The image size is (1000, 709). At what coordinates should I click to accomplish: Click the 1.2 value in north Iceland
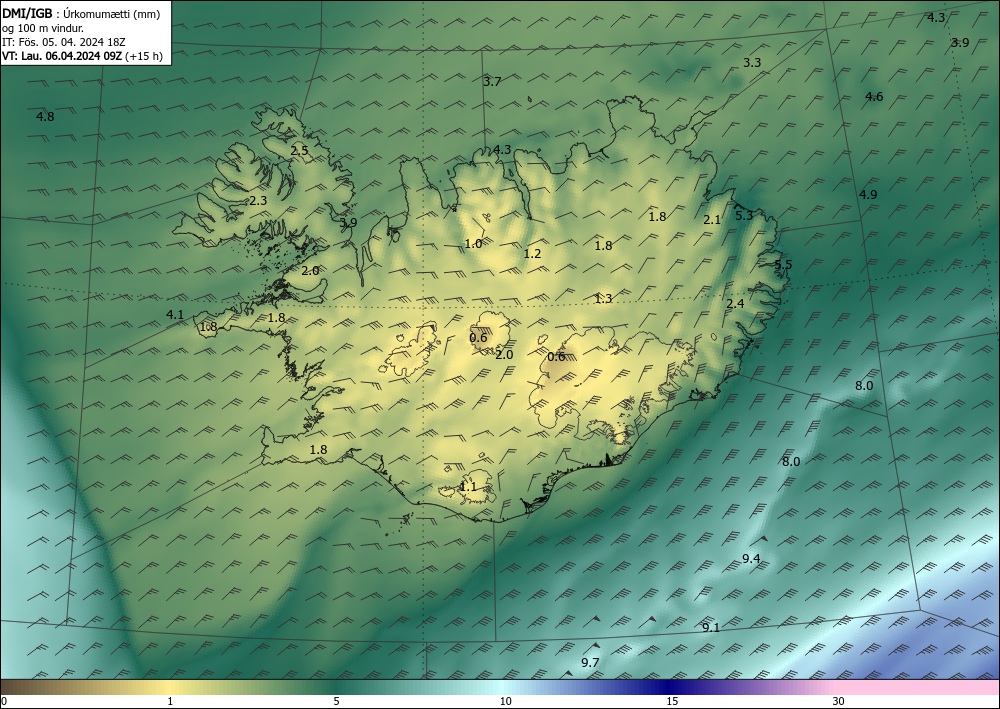533,254
